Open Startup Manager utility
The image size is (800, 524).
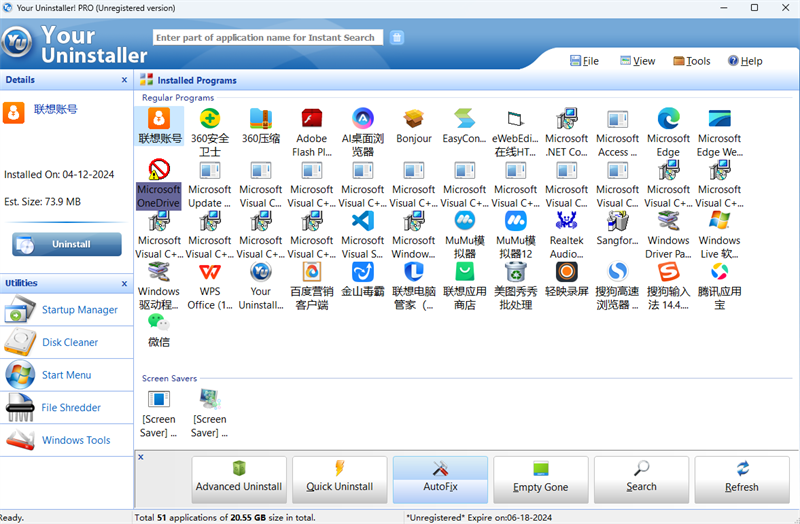pyautogui.click(x=79, y=310)
